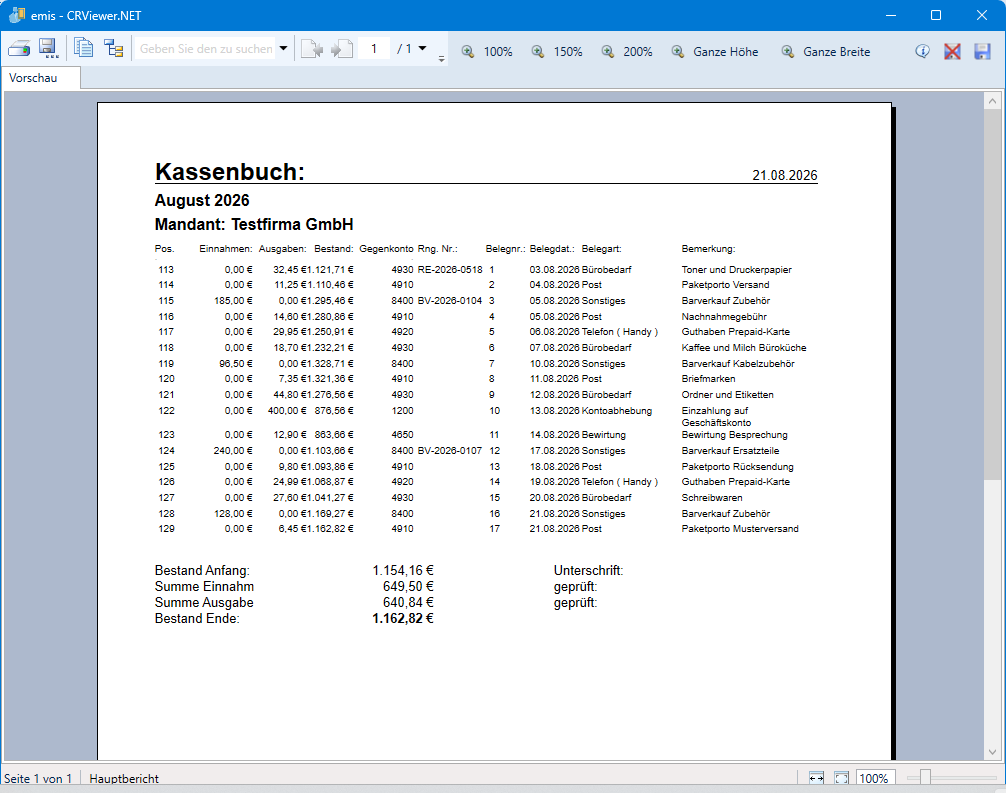Click the print report icon
The height and width of the screenshot is (793, 1006).
pyautogui.click(x=19, y=49)
